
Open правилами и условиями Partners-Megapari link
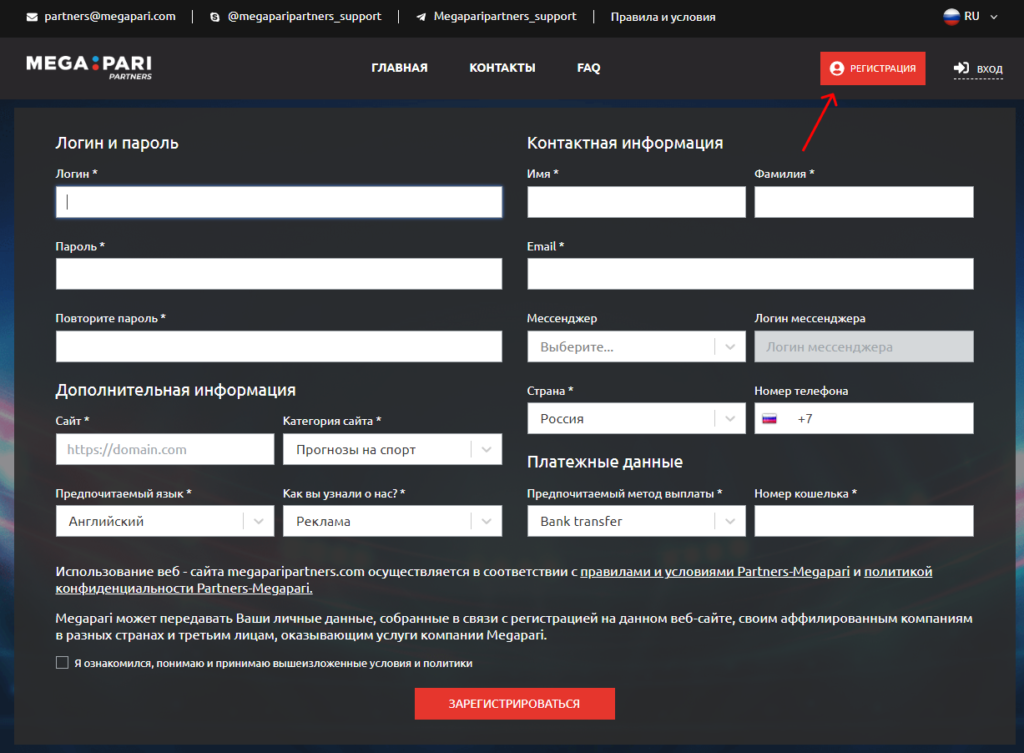click(714, 572)
